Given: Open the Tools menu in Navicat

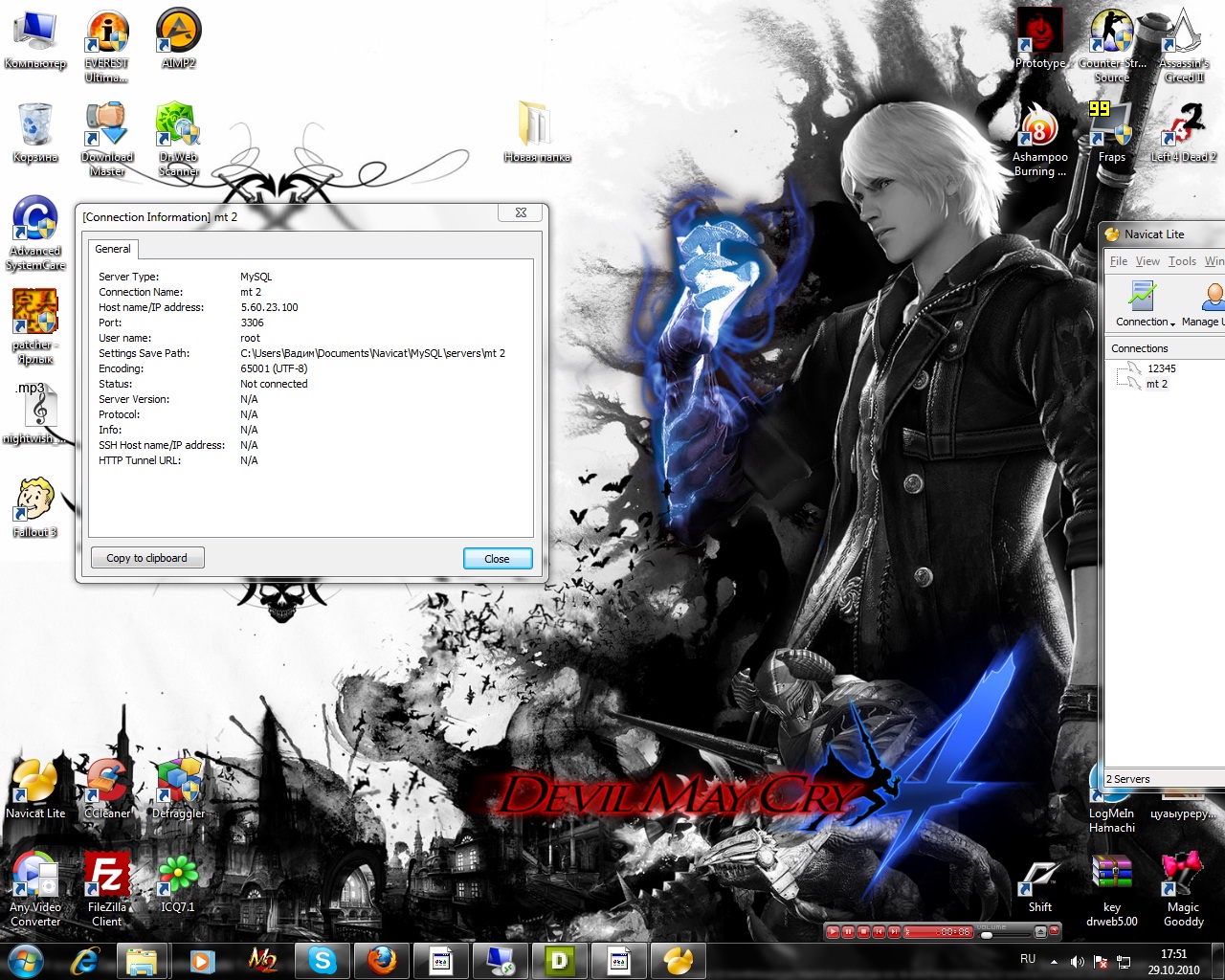Looking at the screenshot, I should [1182, 261].
